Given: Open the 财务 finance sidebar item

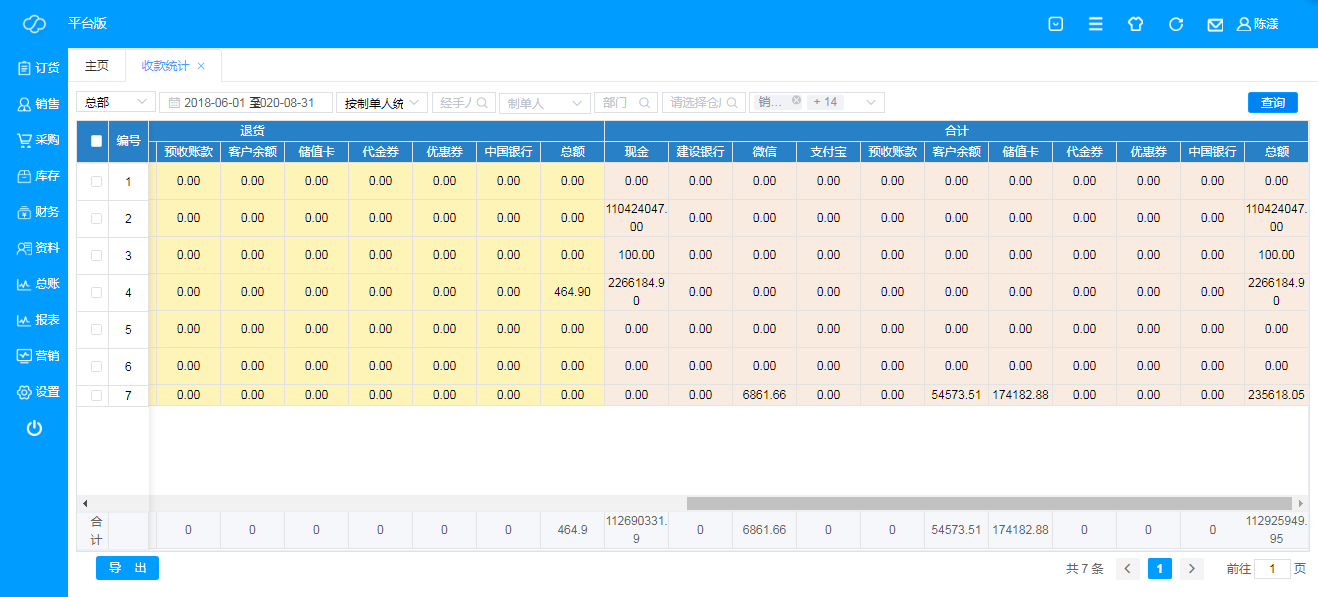Looking at the screenshot, I should click(x=38, y=212).
